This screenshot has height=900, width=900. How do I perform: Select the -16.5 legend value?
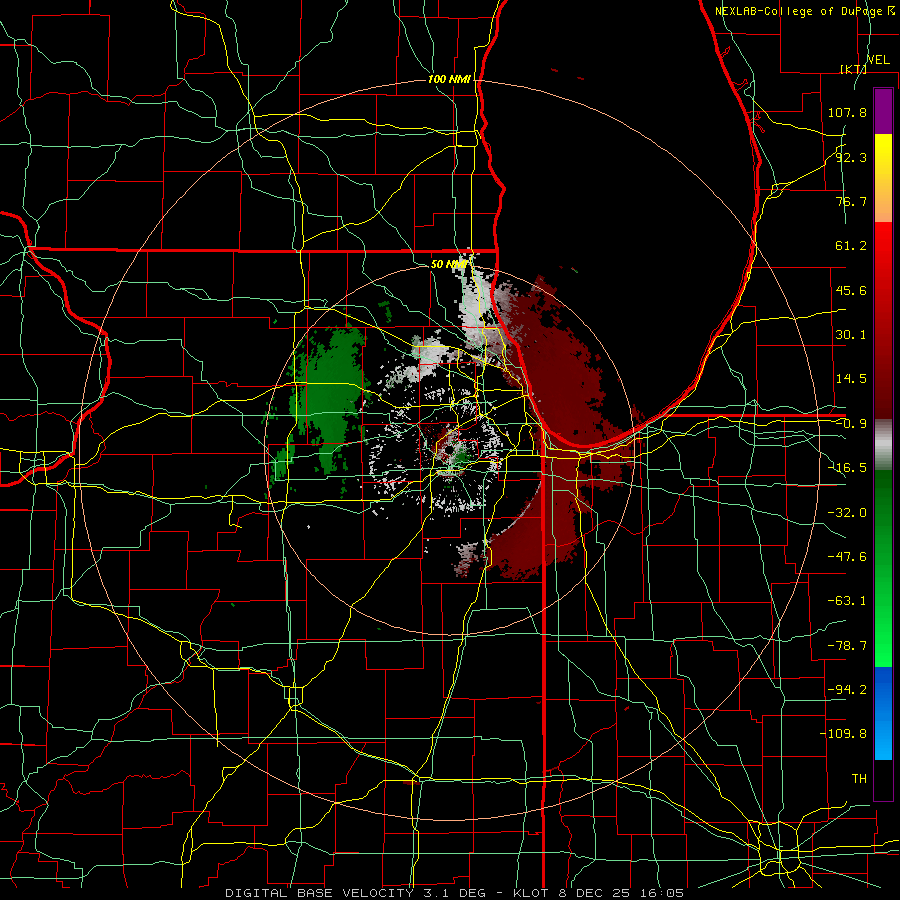coord(847,468)
